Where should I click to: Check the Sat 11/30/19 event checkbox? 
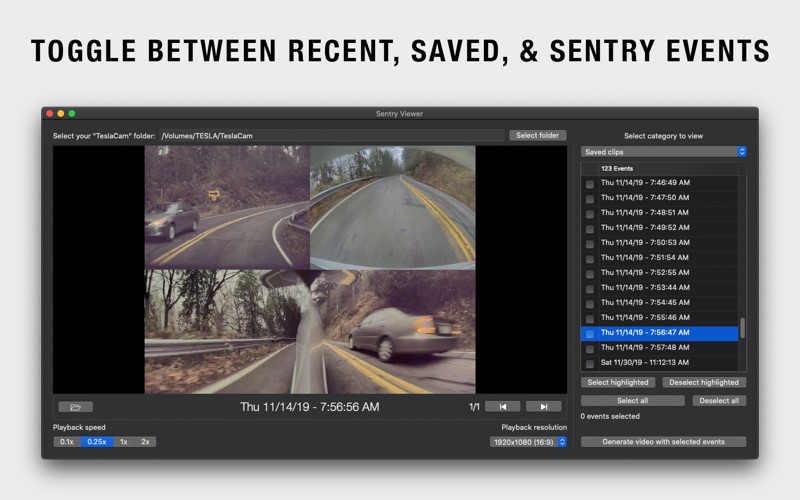point(590,364)
